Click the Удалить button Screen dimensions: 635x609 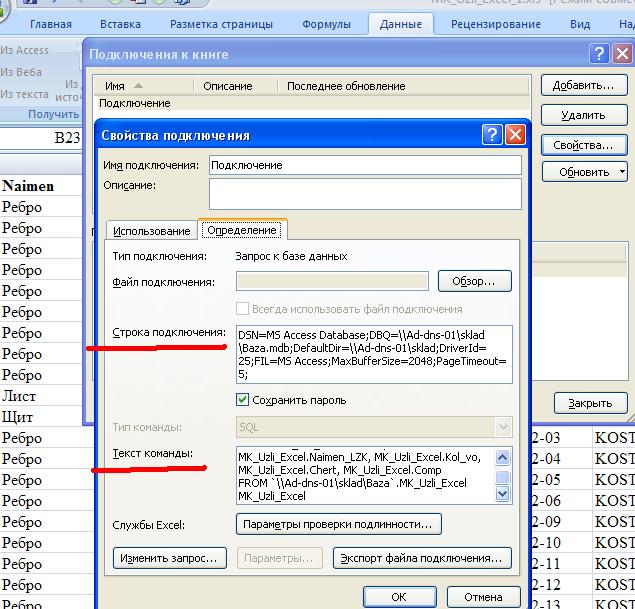coord(584,115)
